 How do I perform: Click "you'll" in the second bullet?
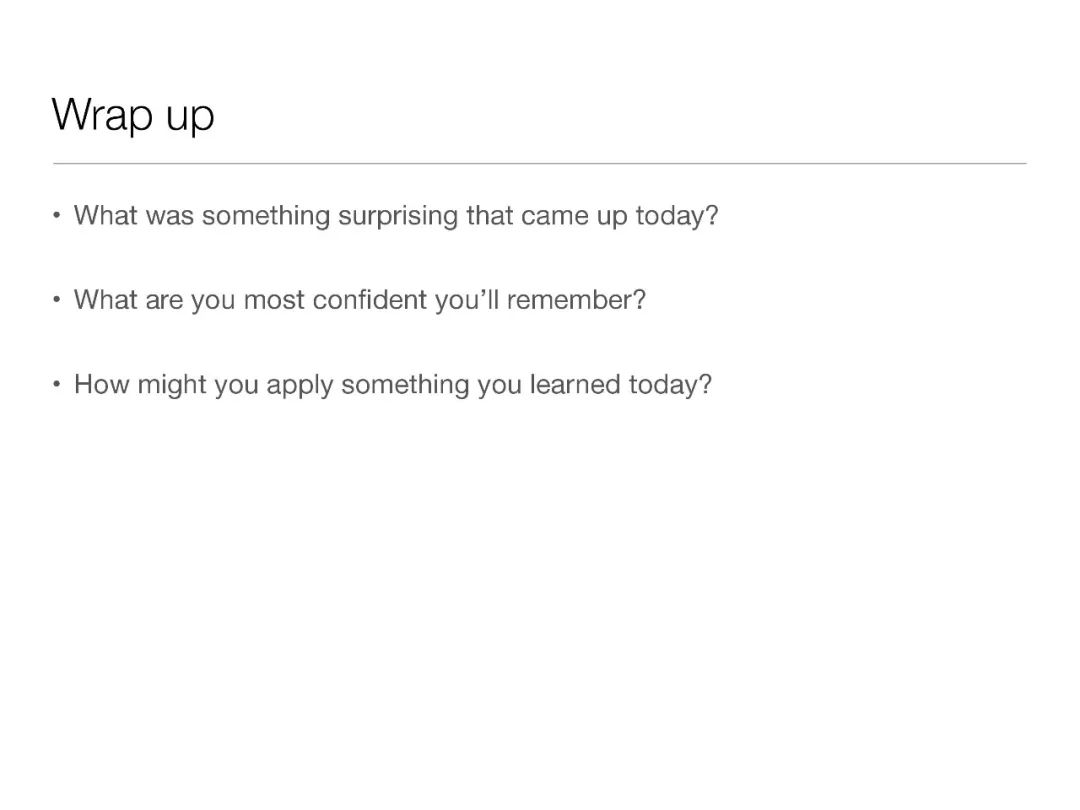click(x=466, y=302)
